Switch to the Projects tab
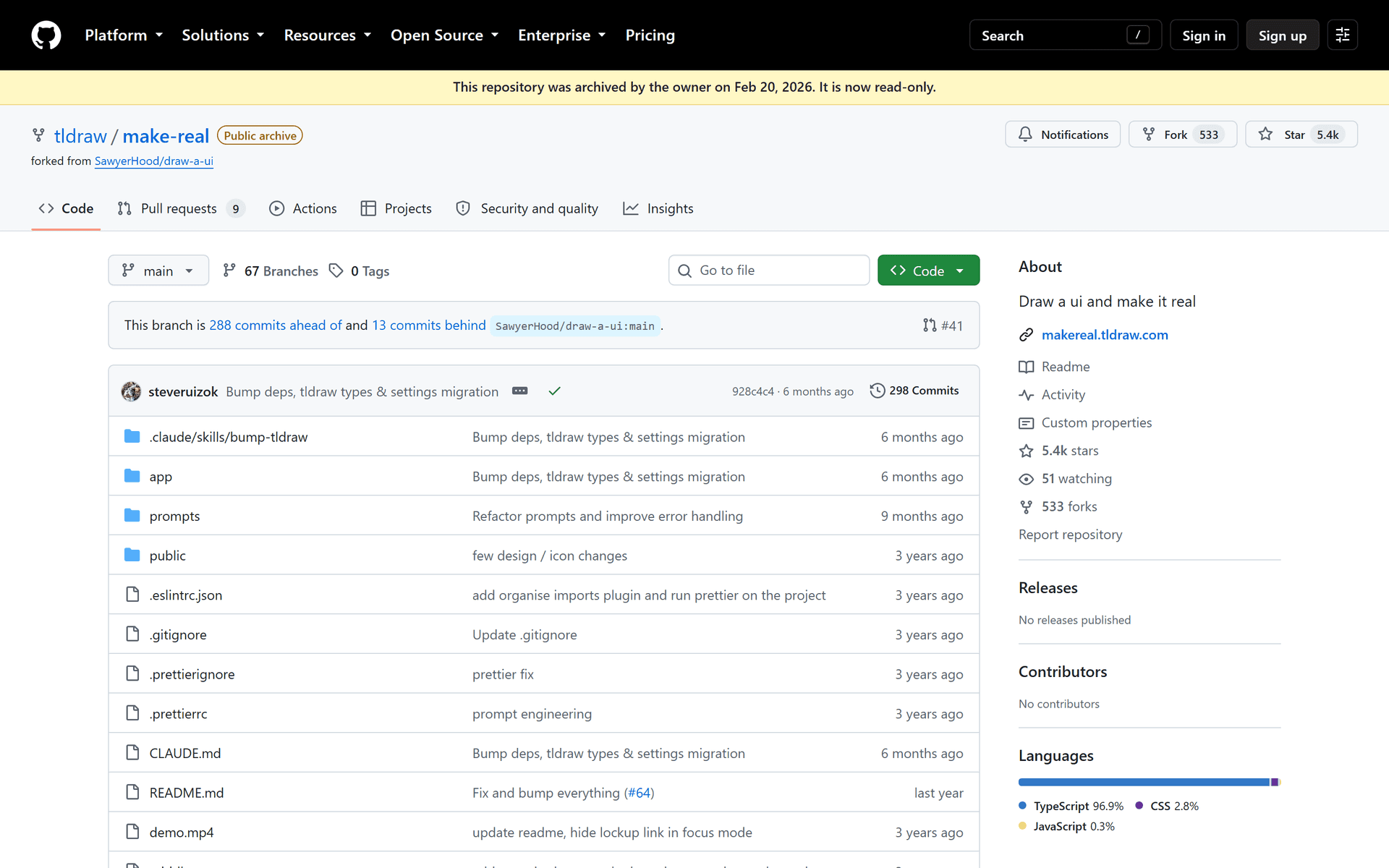This screenshot has width=1389, height=868. click(396, 208)
